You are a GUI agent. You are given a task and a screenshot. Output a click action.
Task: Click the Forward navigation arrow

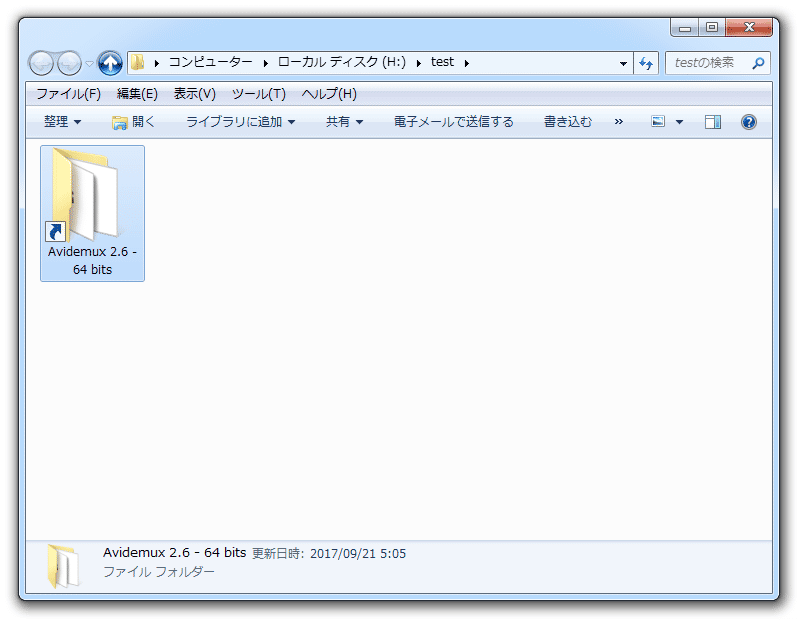69,63
